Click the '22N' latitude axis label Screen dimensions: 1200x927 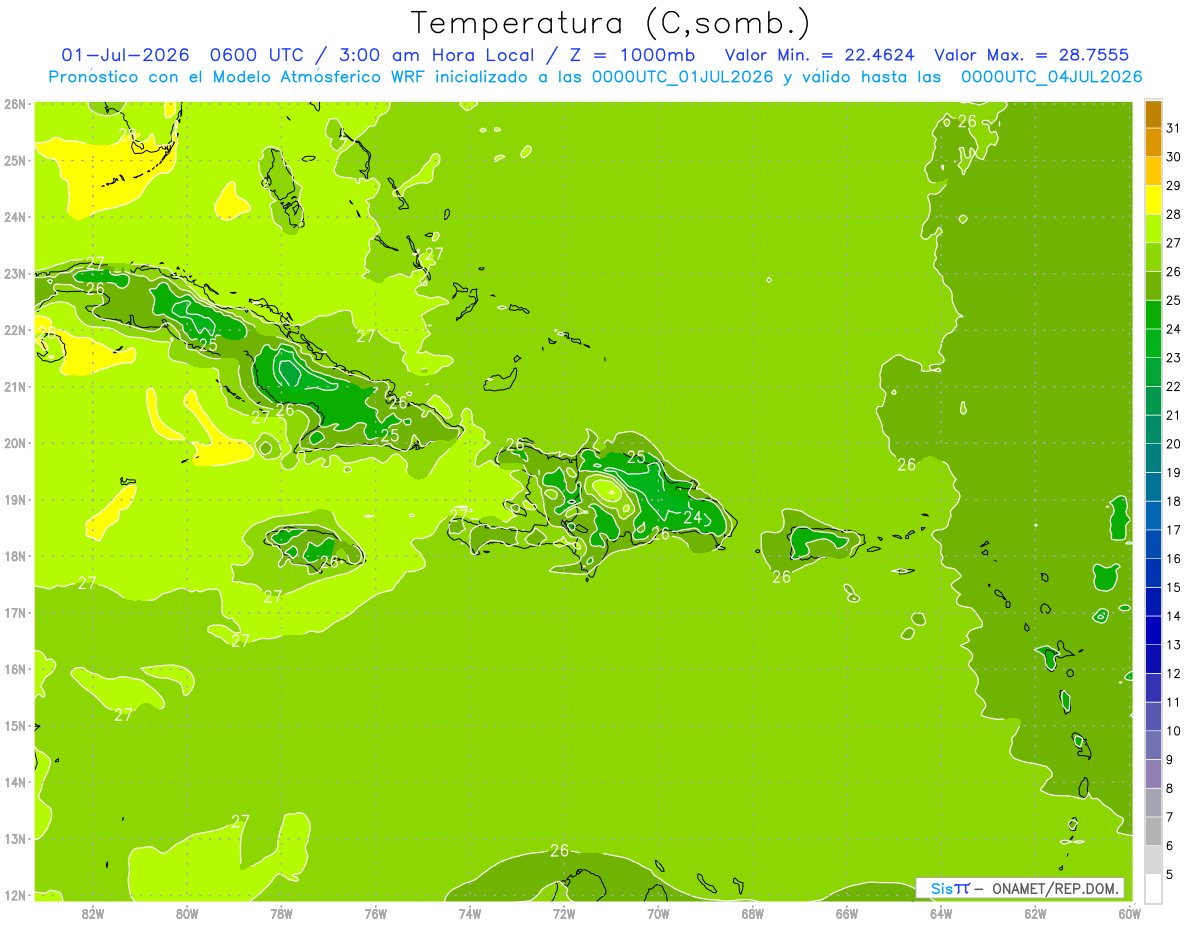(x=15, y=330)
